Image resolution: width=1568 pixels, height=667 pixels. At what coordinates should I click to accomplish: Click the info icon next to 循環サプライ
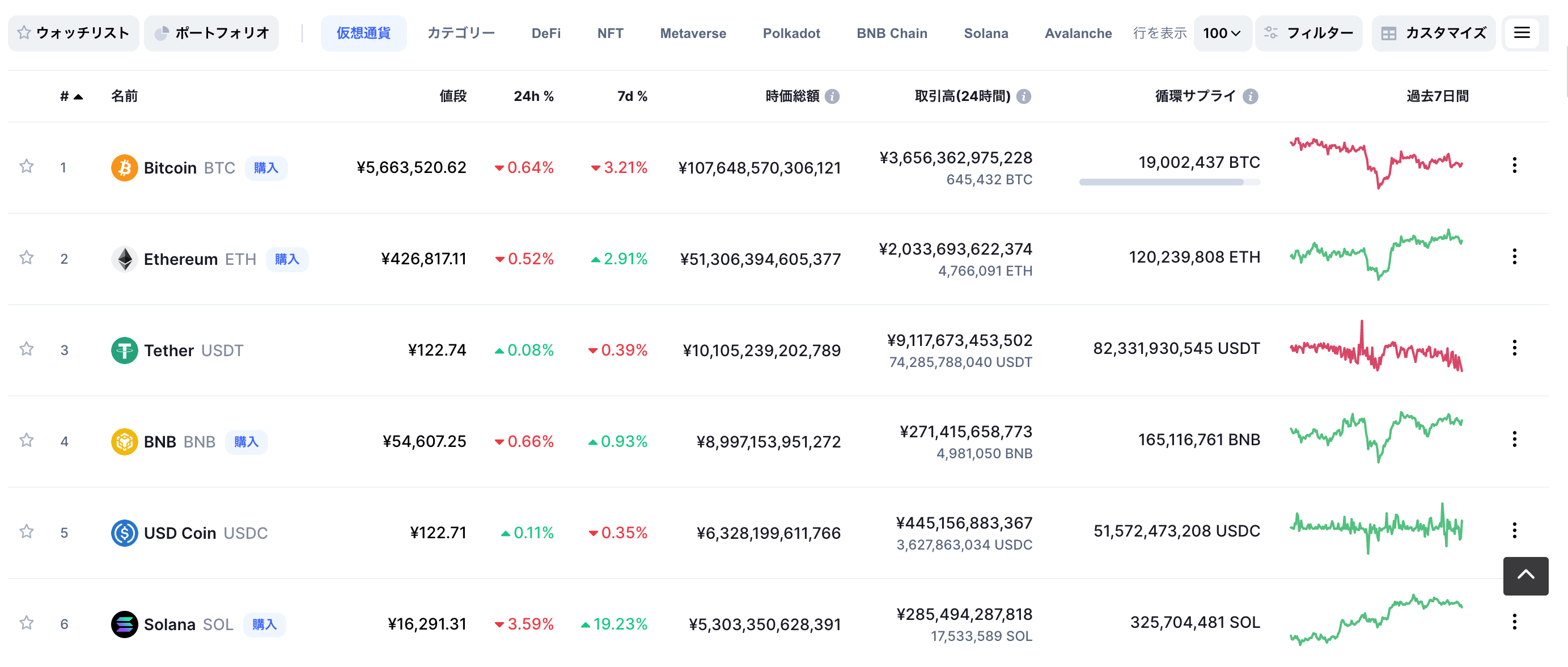click(1250, 96)
